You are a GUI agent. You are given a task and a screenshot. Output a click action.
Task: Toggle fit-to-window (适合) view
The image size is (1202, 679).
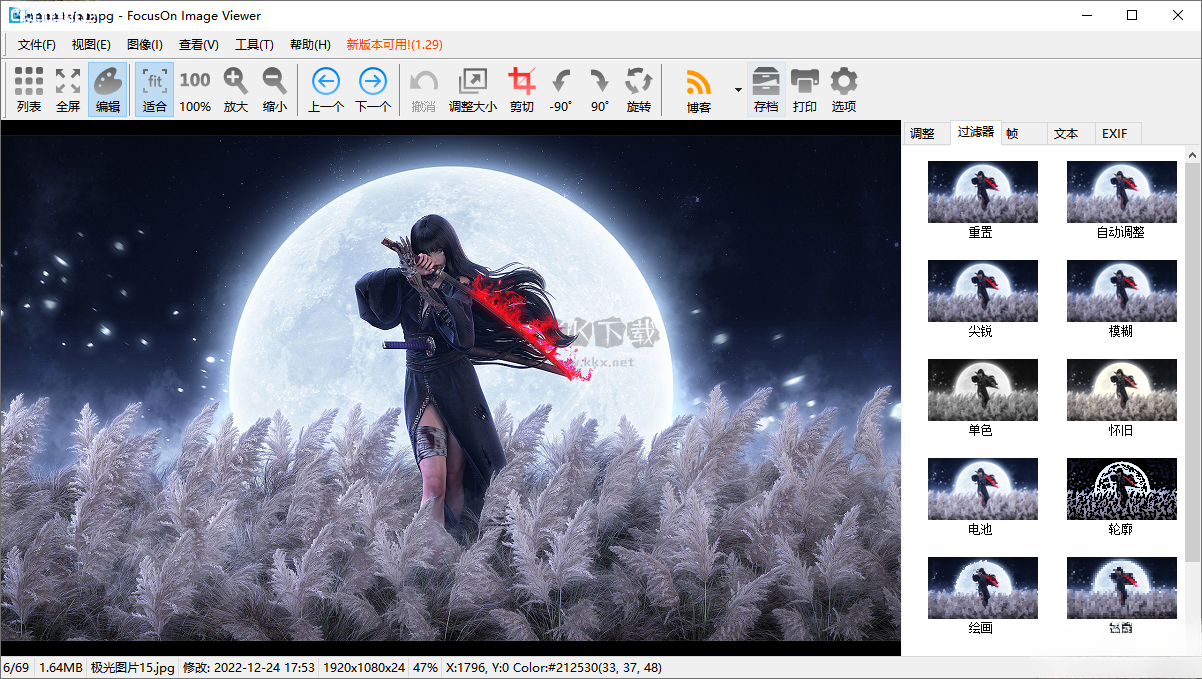pyautogui.click(x=155, y=90)
